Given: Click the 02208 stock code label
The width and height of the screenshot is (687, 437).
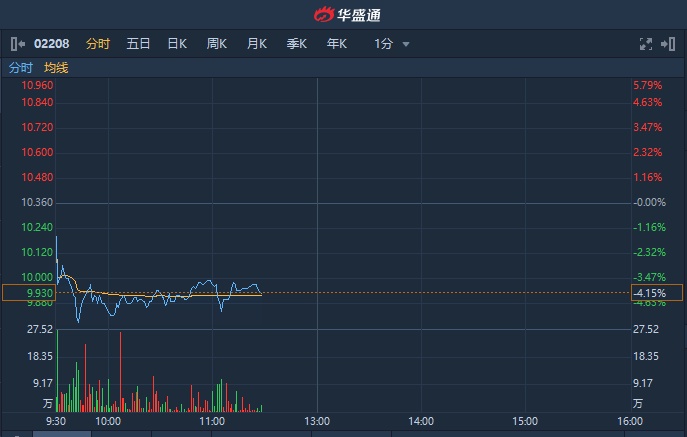Looking at the screenshot, I should point(51,44).
